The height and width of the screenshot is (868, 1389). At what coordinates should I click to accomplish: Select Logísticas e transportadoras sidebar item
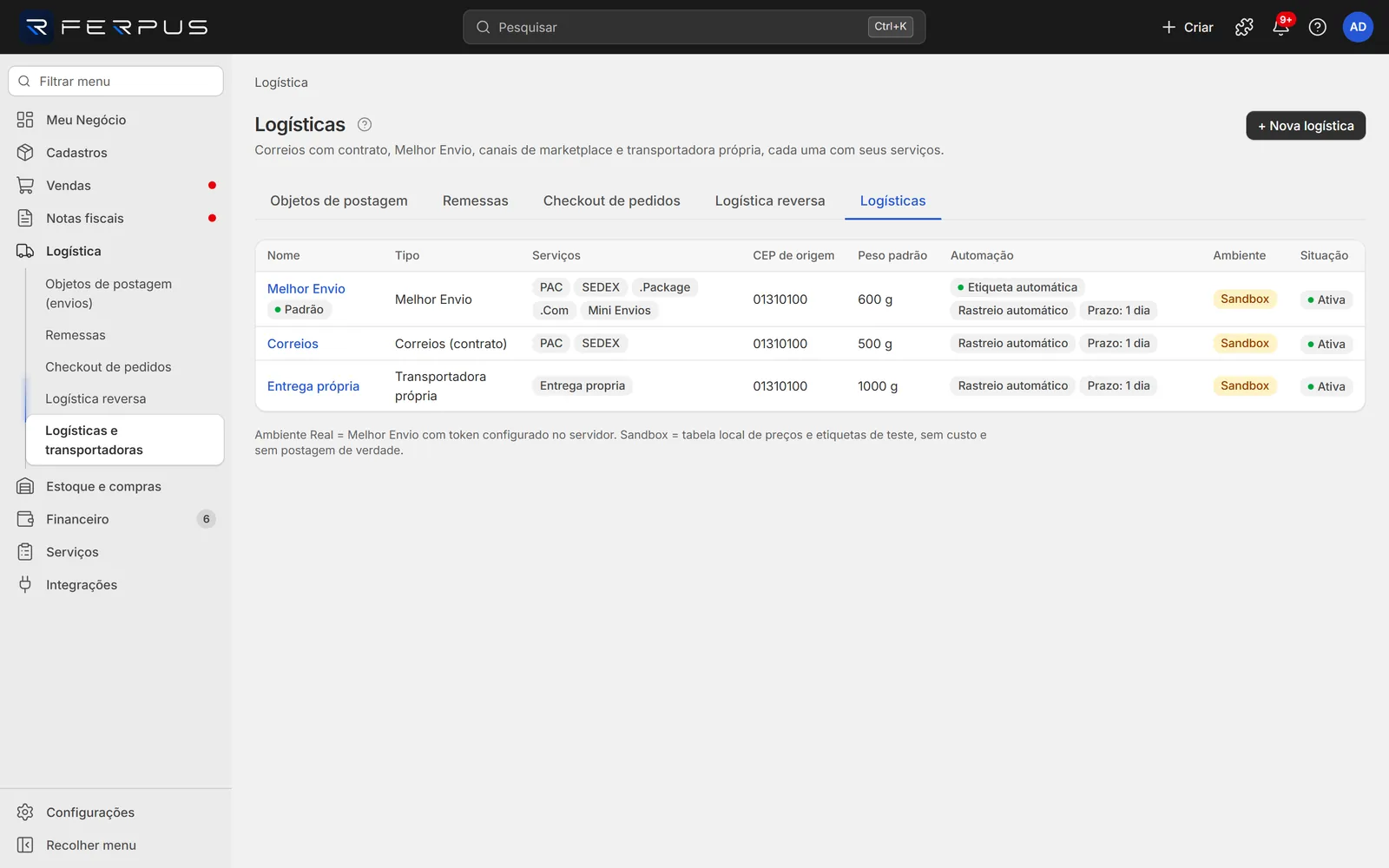[x=125, y=440]
